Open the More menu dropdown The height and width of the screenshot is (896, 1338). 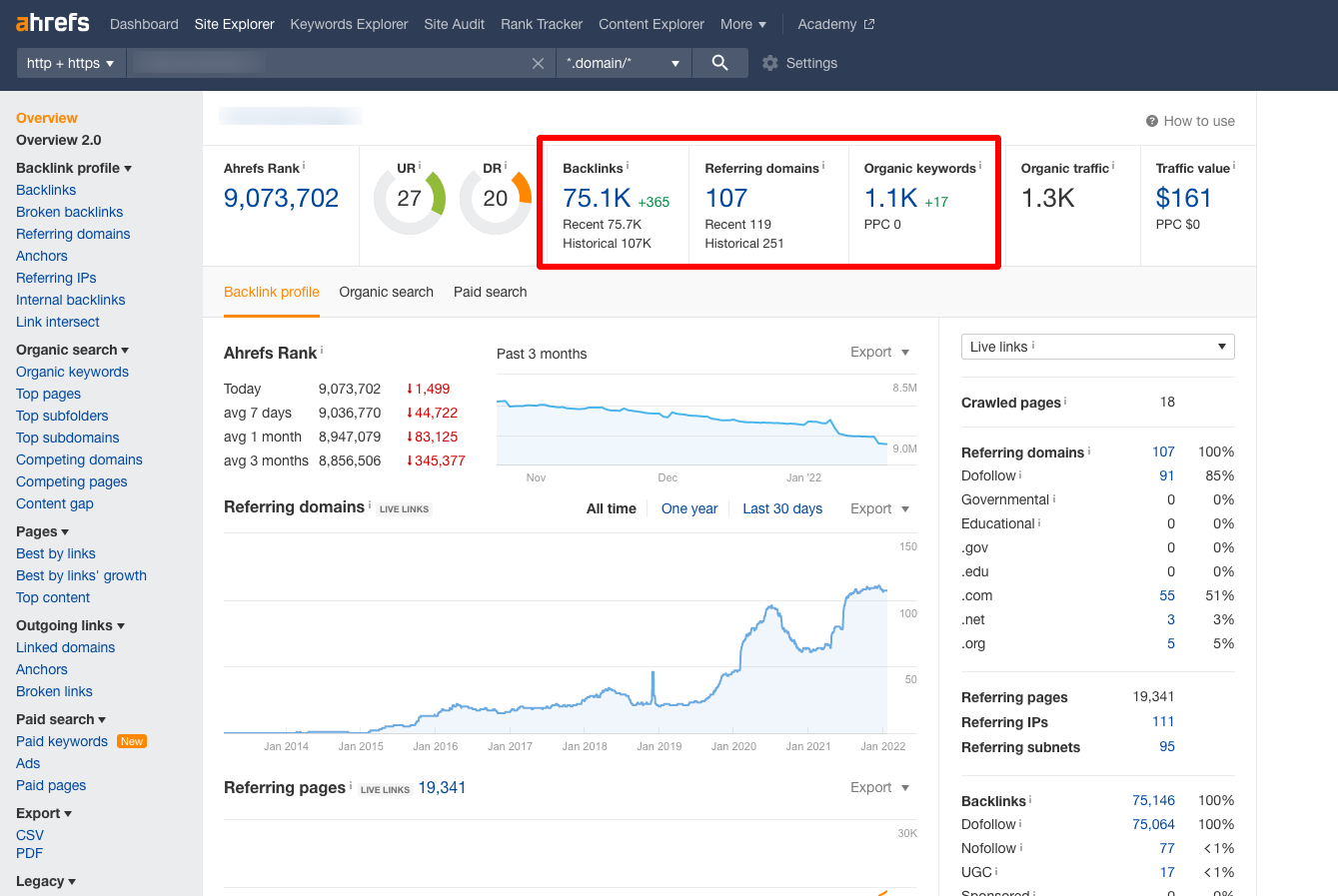click(743, 24)
